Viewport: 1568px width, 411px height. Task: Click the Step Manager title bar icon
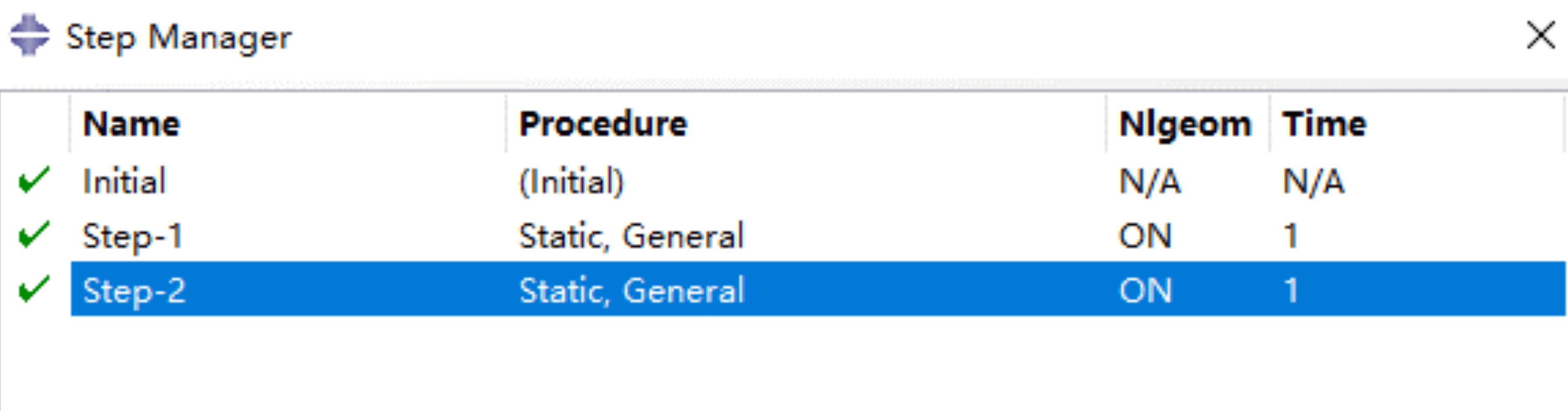29,36
